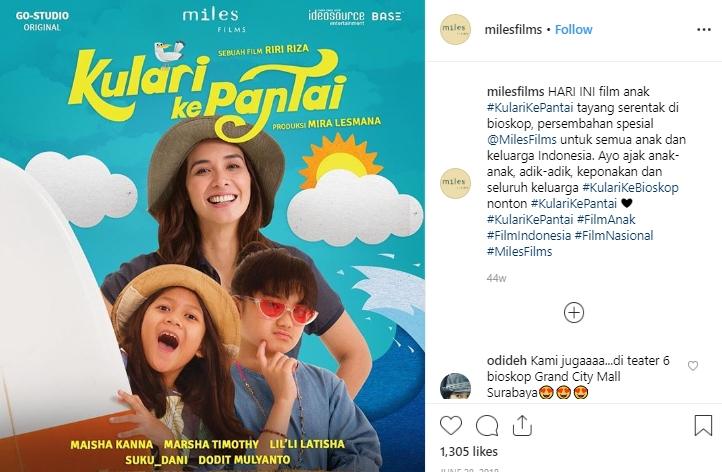
Task: Visit the @MilesFilms mention in the caption
Action: tap(522, 140)
